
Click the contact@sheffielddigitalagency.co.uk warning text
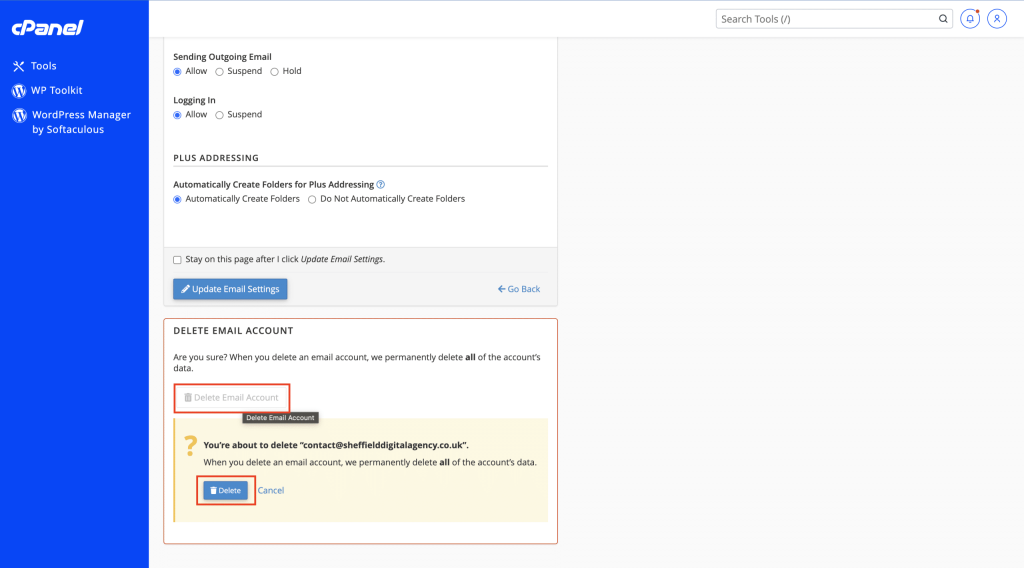click(336, 445)
